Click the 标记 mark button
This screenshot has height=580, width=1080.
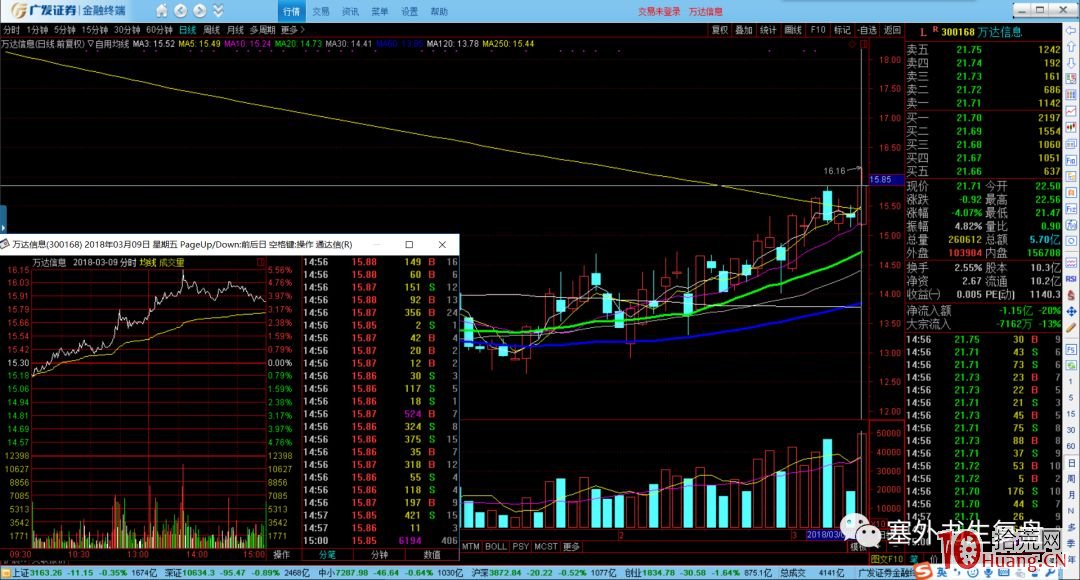842,30
